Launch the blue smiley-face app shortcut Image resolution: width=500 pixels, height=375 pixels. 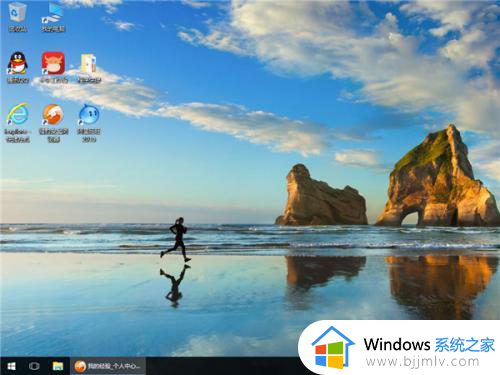pos(89,122)
